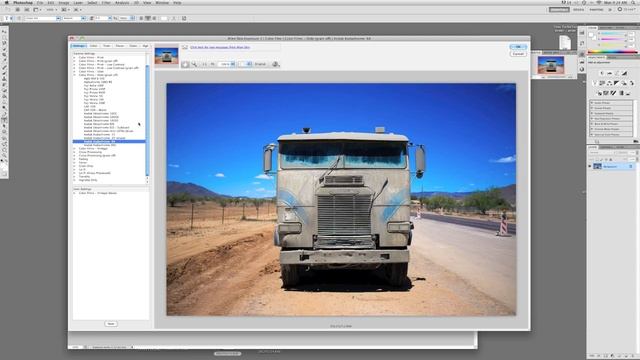Click the envelope icon beside Alien Skin messages
Viewport: 640px width, 360px height.
(185, 47)
